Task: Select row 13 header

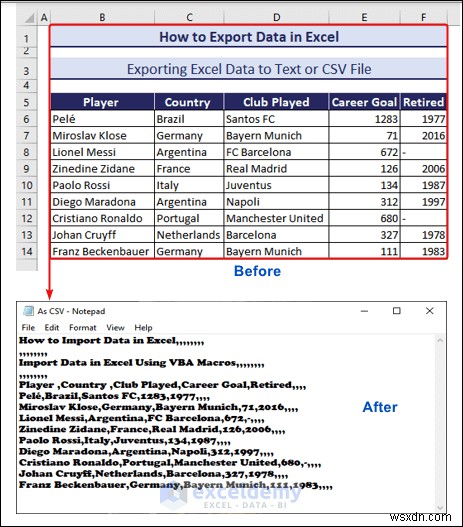Action: 27,235
